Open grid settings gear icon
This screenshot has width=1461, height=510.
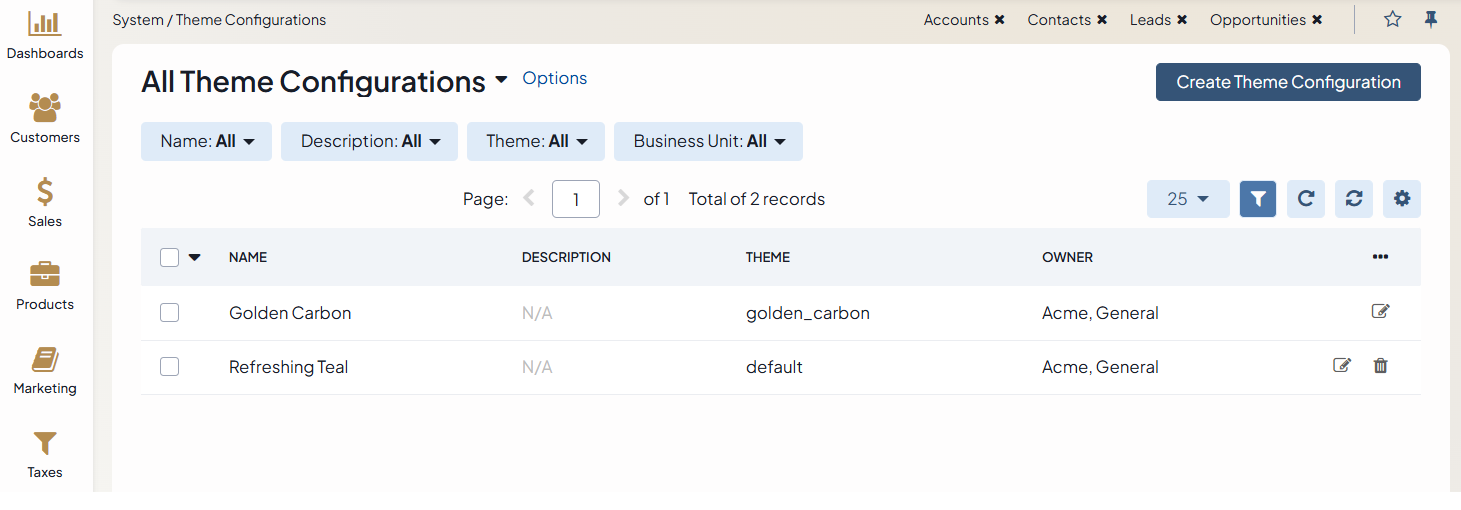click(x=1401, y=199)
